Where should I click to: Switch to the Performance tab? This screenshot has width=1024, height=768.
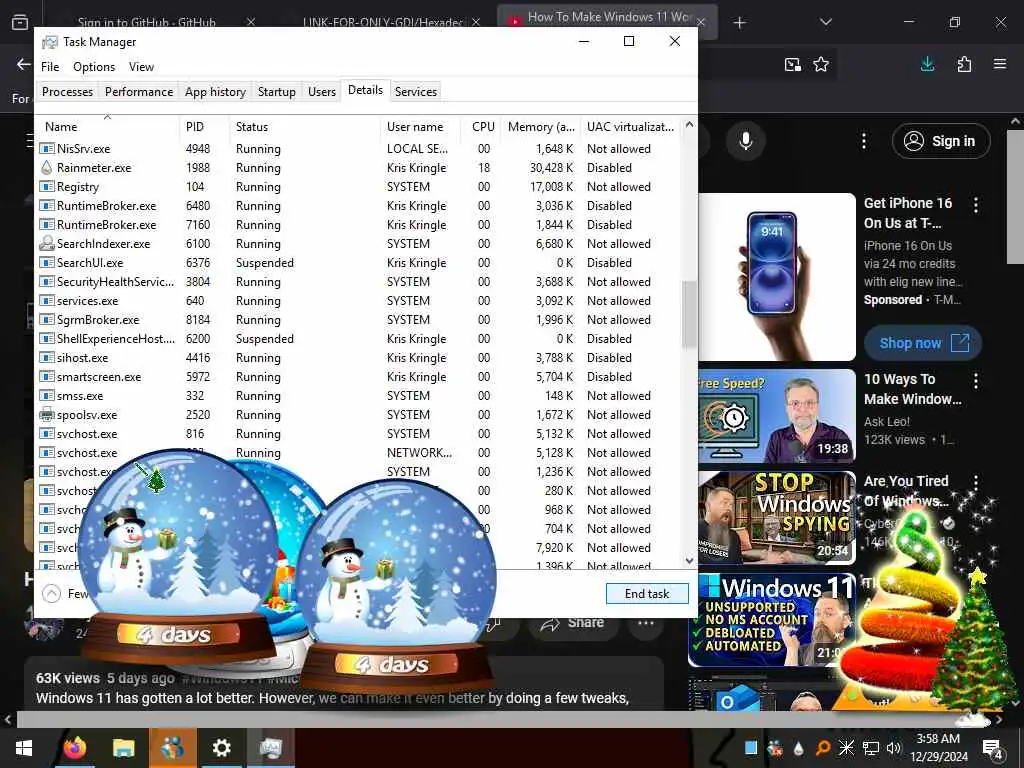coord(139,91)
